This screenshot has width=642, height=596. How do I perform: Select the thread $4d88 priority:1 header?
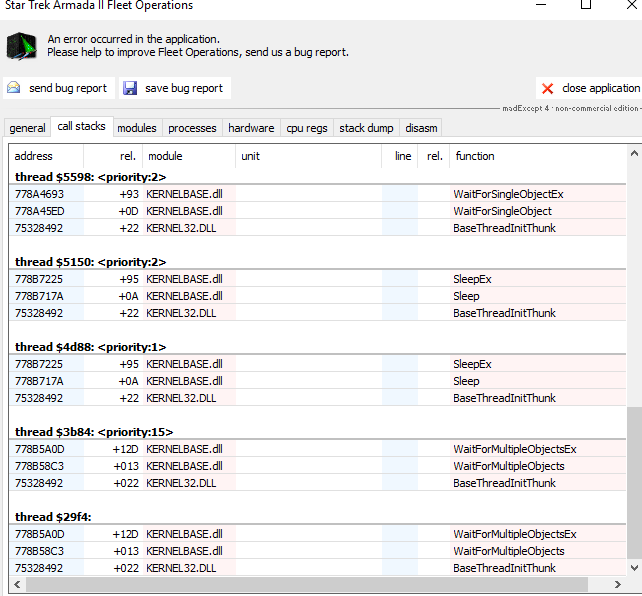pyautogui.click(x=90, y=347)
